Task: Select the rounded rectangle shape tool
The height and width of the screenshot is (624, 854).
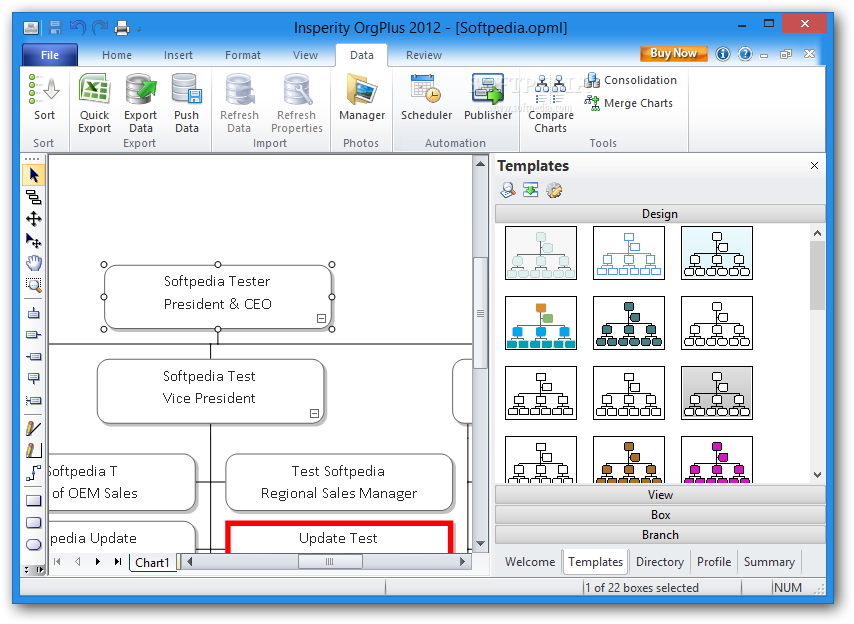Action: pos(34,523)
